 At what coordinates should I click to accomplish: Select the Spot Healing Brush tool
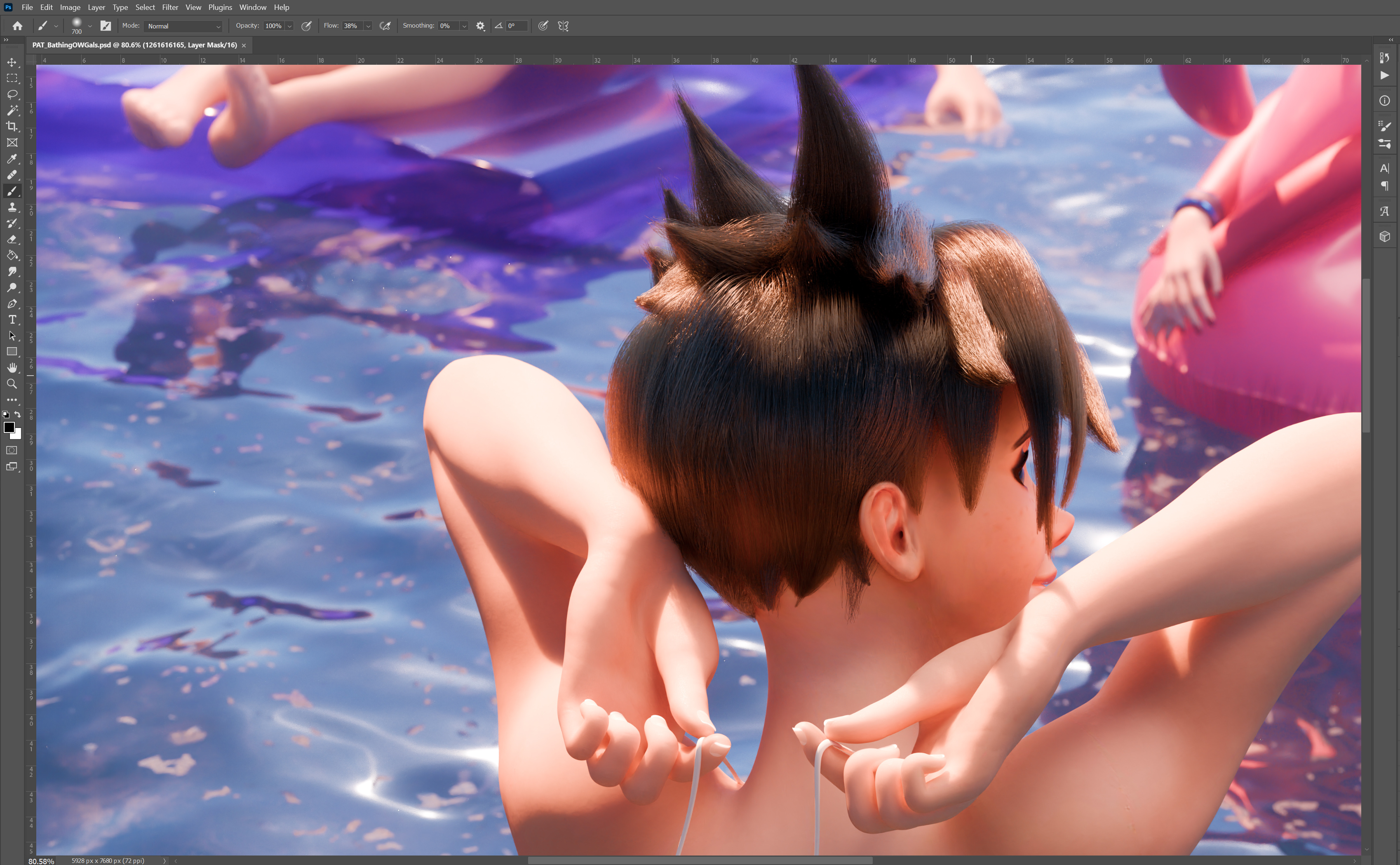coord(12,174)
